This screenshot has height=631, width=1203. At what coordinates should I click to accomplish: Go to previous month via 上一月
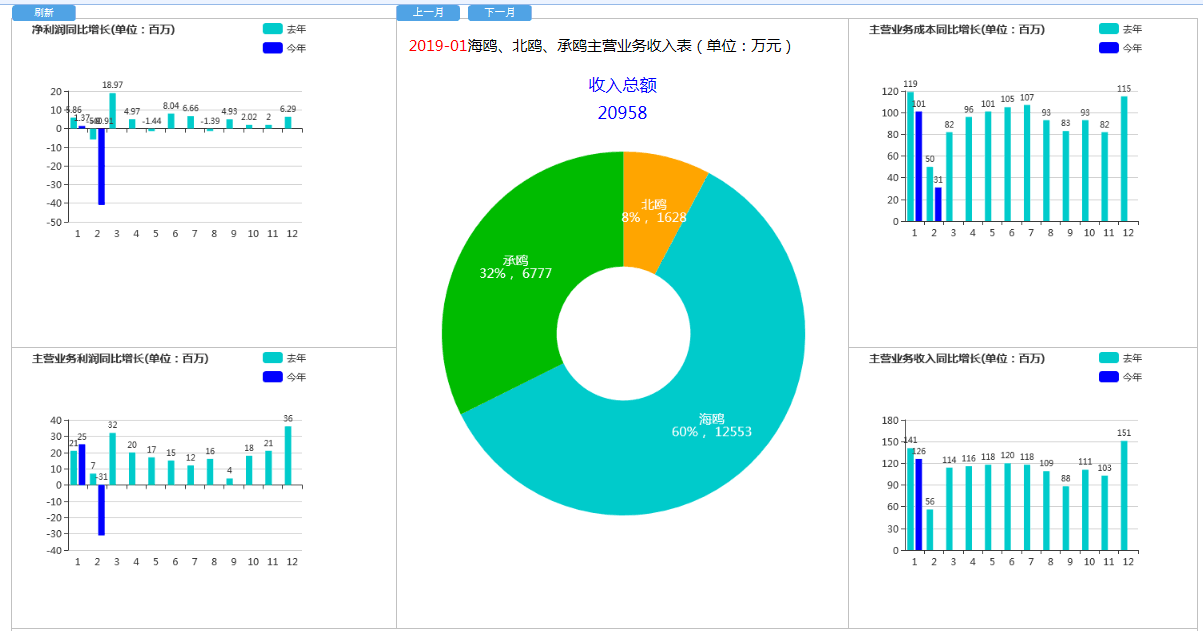pyautogui.click(x=427, y=13)
